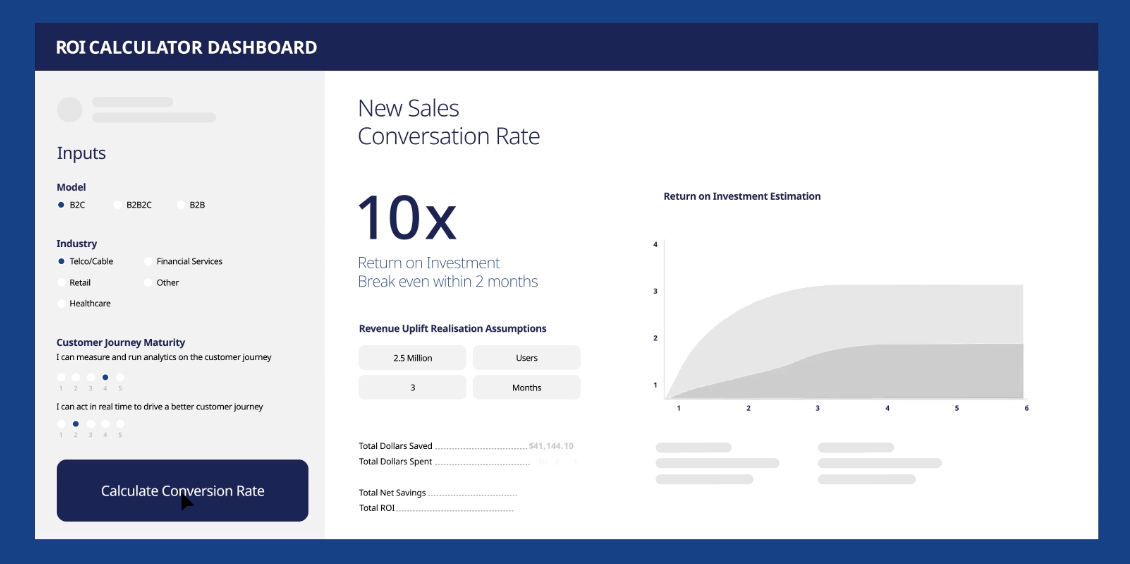Set act-in-real-time maturity rating to 4
The width and height of the screenshot is (1130, 564).
[105, 424]
